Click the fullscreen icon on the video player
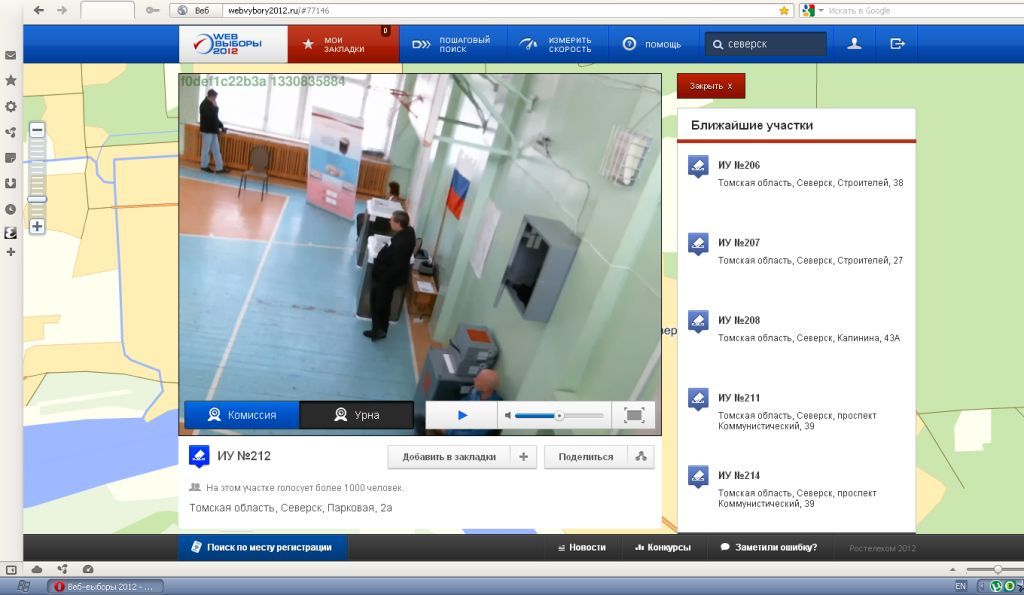The width and height of the screenshot is (1024, 595). 633,415
